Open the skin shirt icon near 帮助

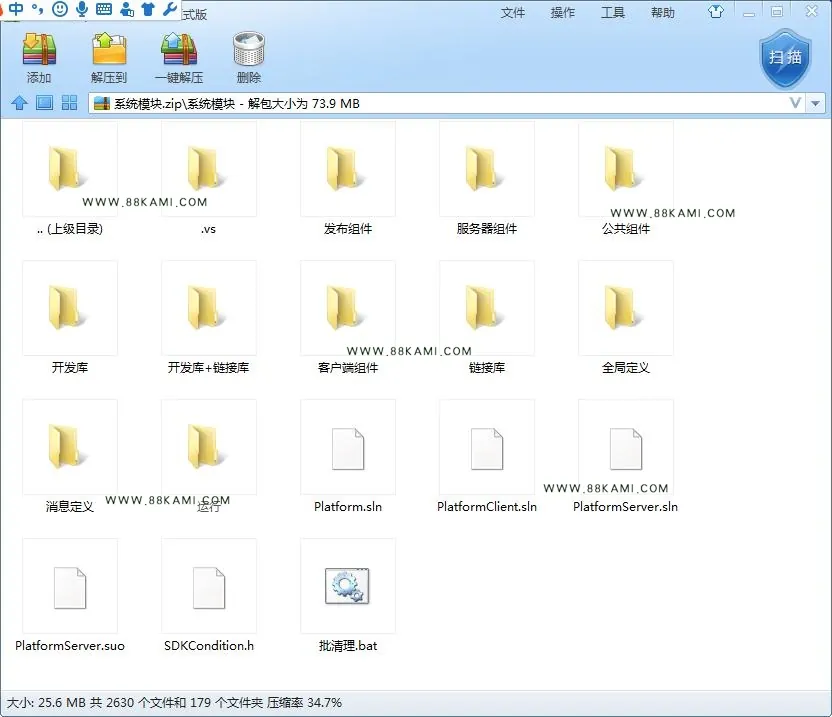(x=716, y=12)
